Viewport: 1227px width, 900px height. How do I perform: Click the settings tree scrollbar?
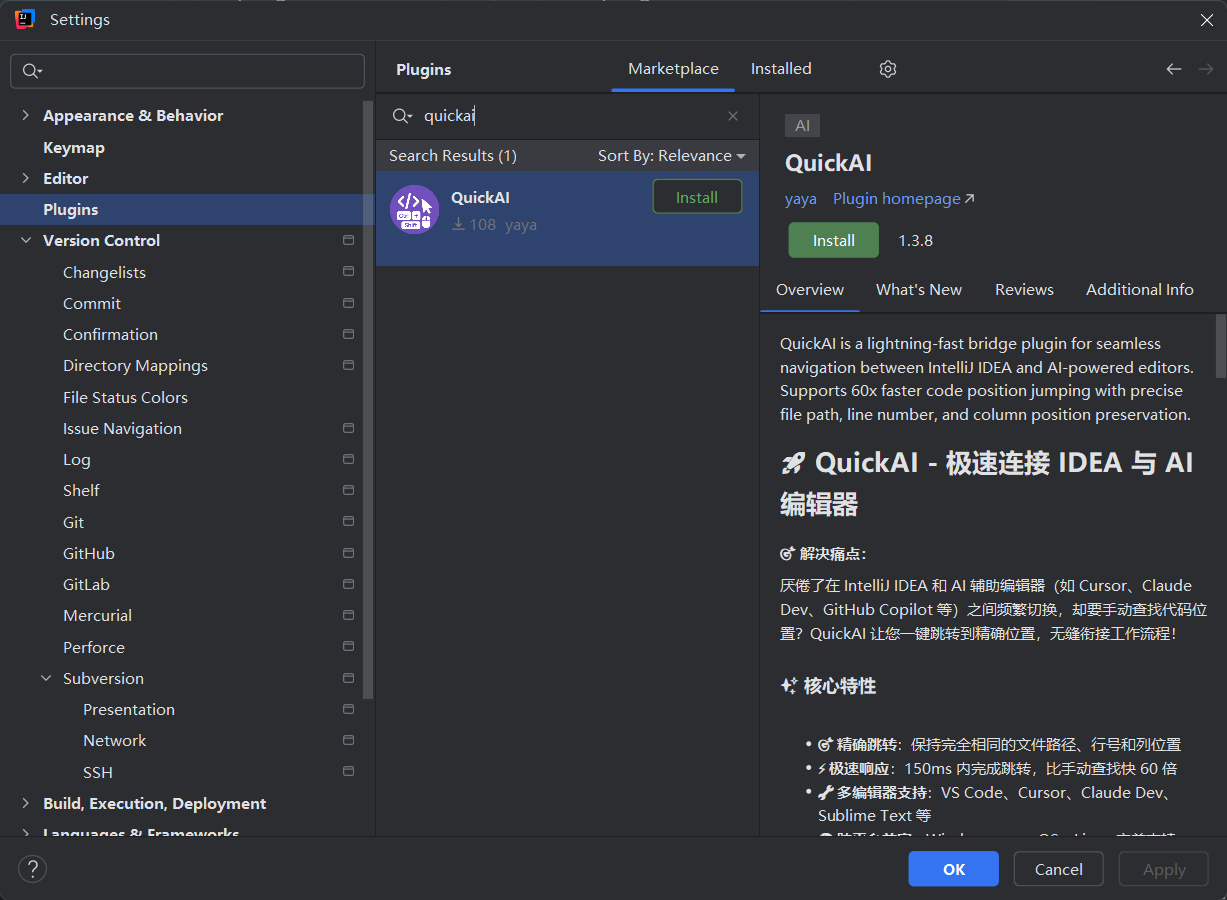pos(368,400)
